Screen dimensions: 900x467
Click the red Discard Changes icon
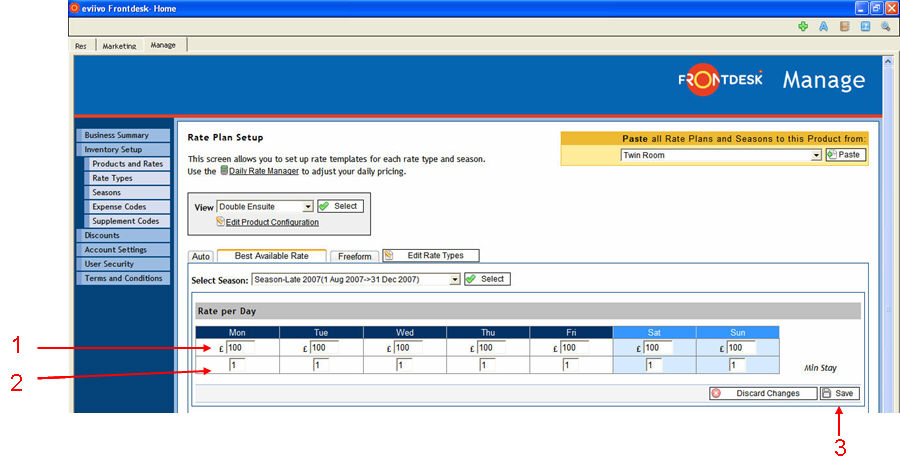tap(716, 393)
